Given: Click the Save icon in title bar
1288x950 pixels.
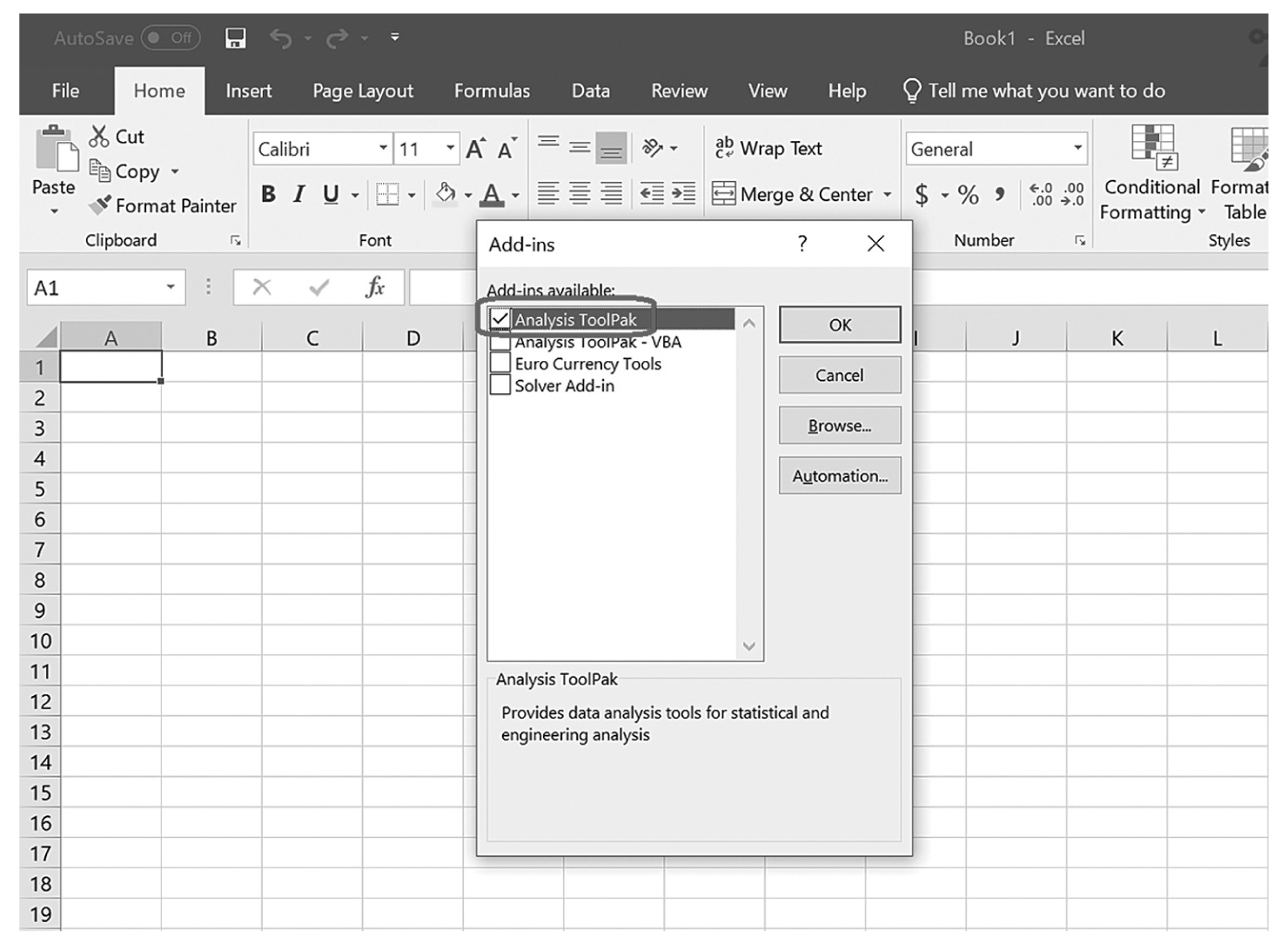Looking at the screenshot, I should click(x=235, y=38).
